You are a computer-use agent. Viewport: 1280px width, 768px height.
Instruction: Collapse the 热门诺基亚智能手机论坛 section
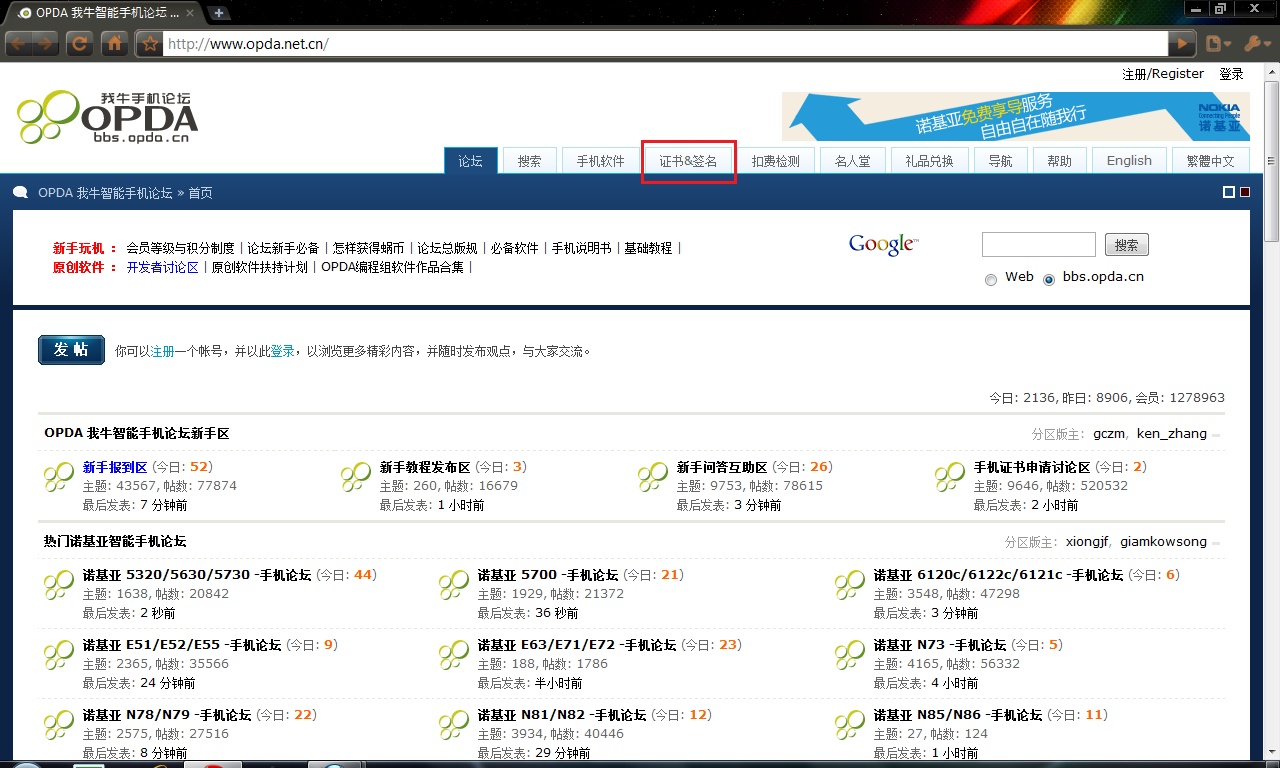pyautogui.click(x=1217, y=543)
